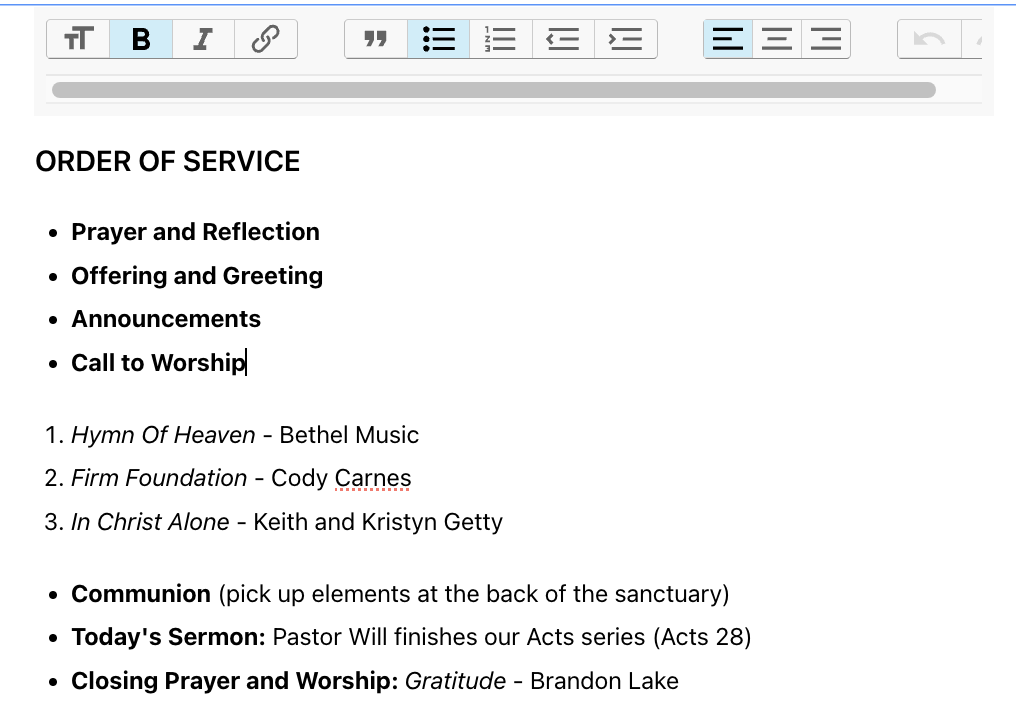Apply block quote formatting

pos(376,39)
